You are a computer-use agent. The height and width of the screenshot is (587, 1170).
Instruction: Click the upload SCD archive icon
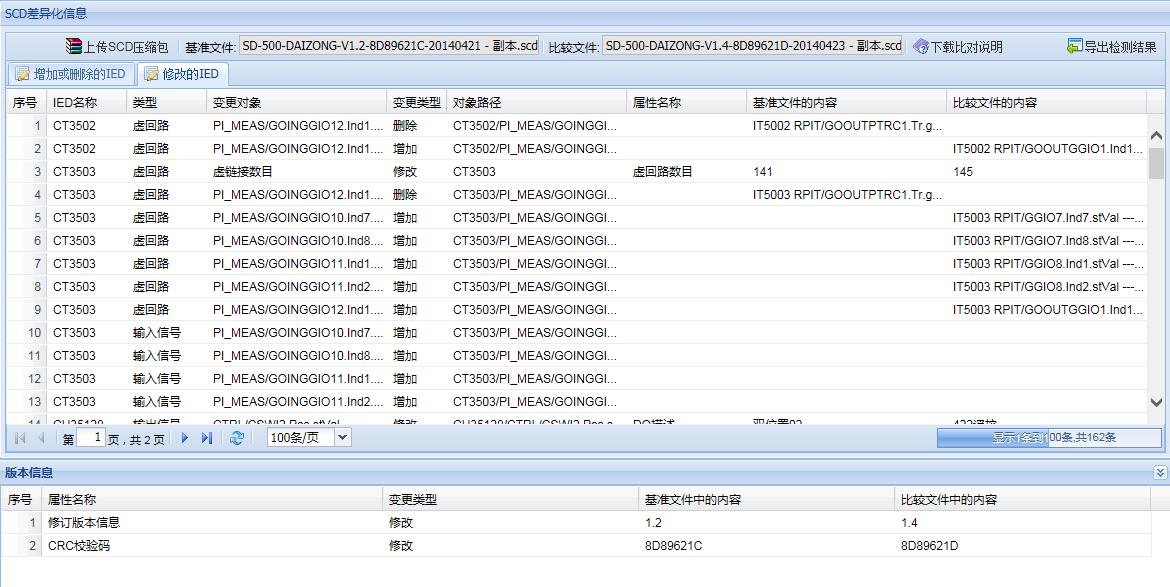point(73,47)
